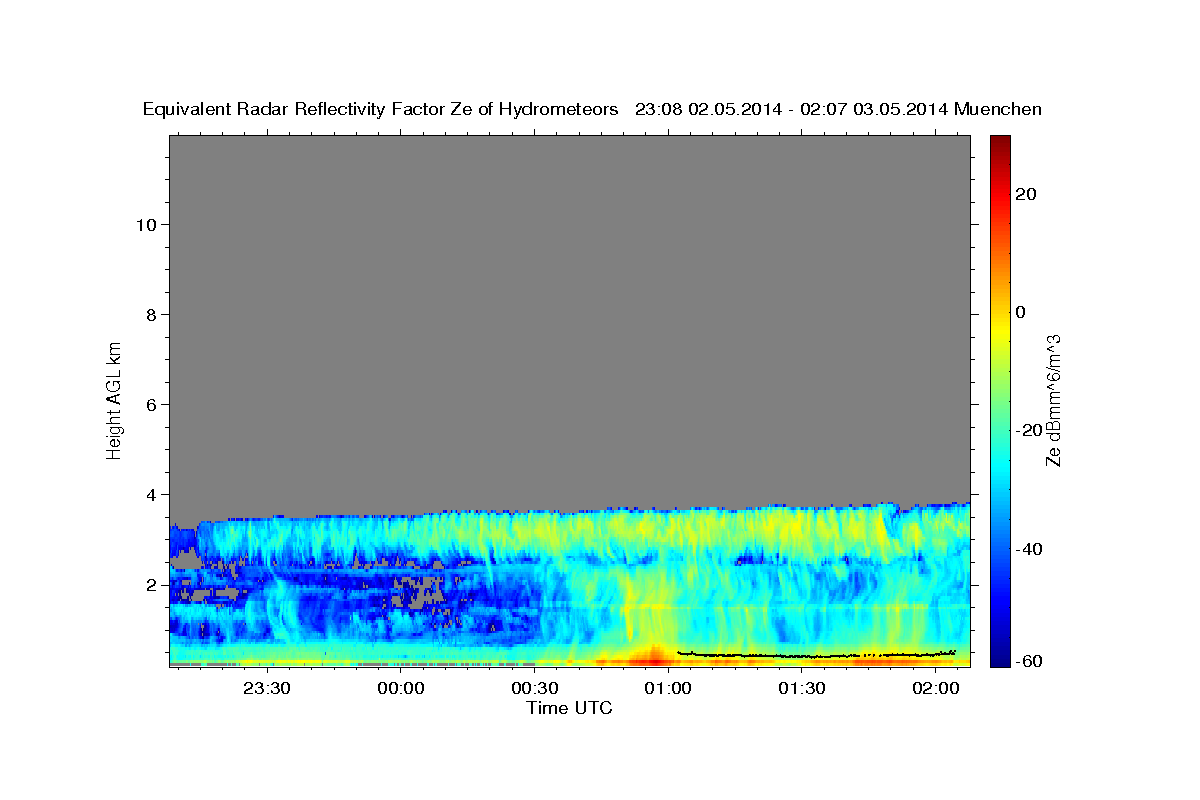Click the 00:00 time axis label
Screen dimensions: 1200x800
pos(402,688)
